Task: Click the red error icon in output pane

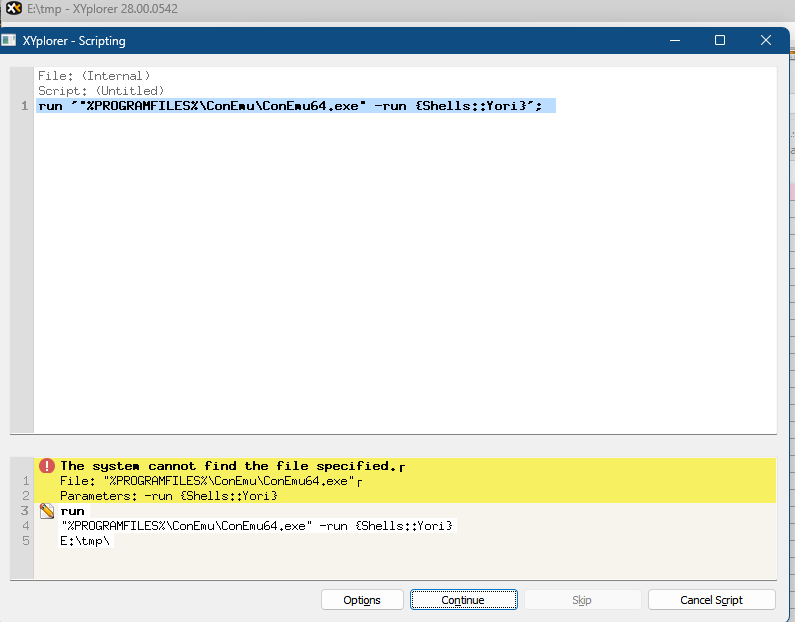Action: (46, 466)
